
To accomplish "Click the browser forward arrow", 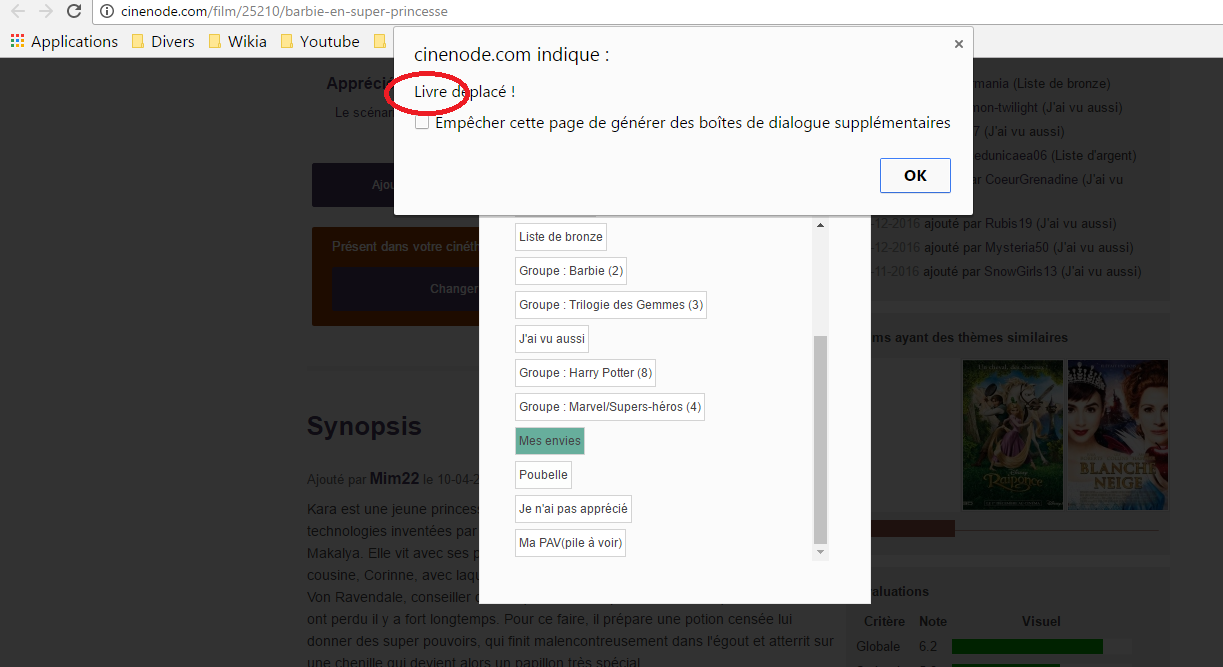I will pyautogui.click(x=45, y=12).
